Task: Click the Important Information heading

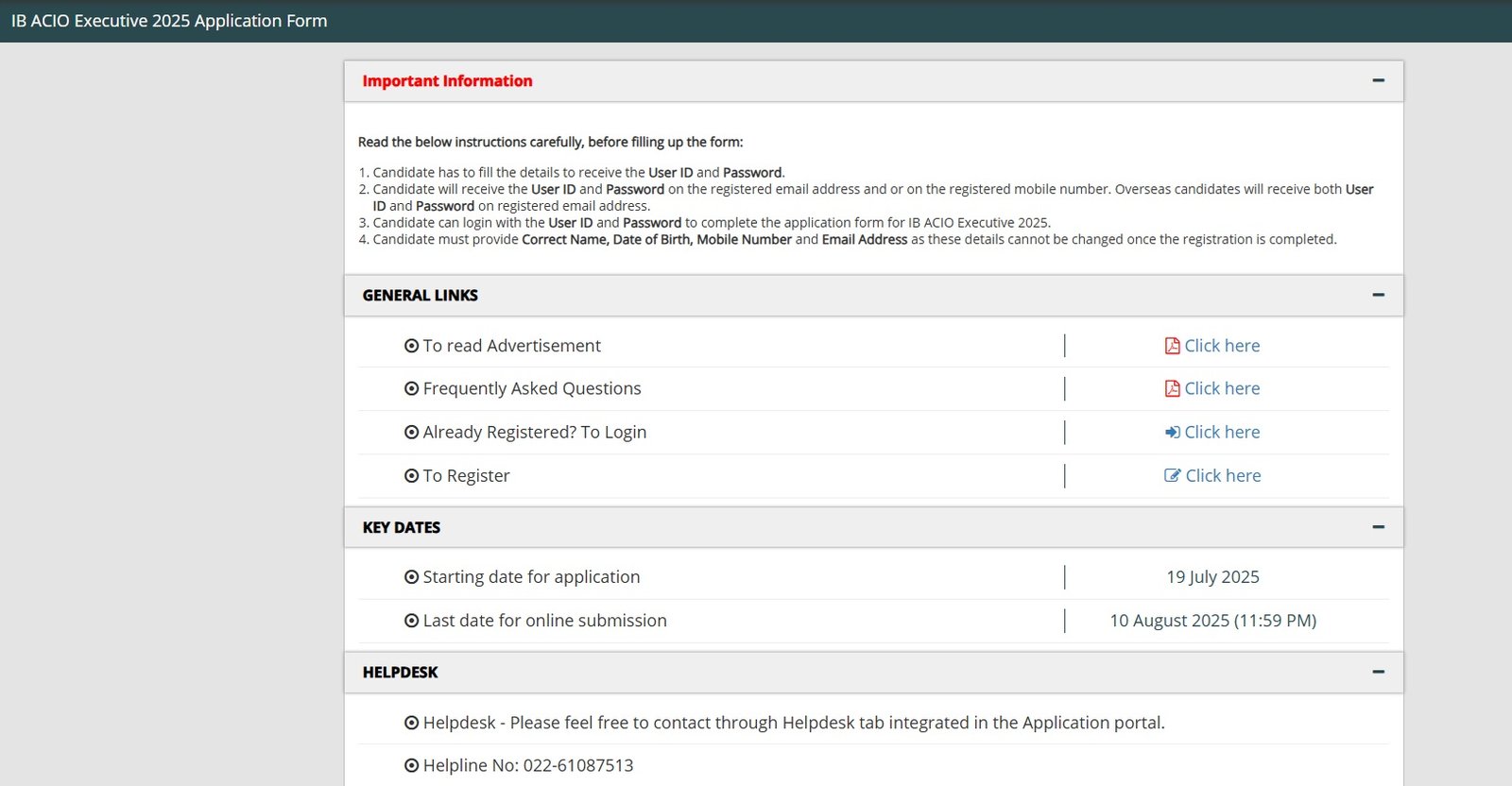Action: click(447, 81)
